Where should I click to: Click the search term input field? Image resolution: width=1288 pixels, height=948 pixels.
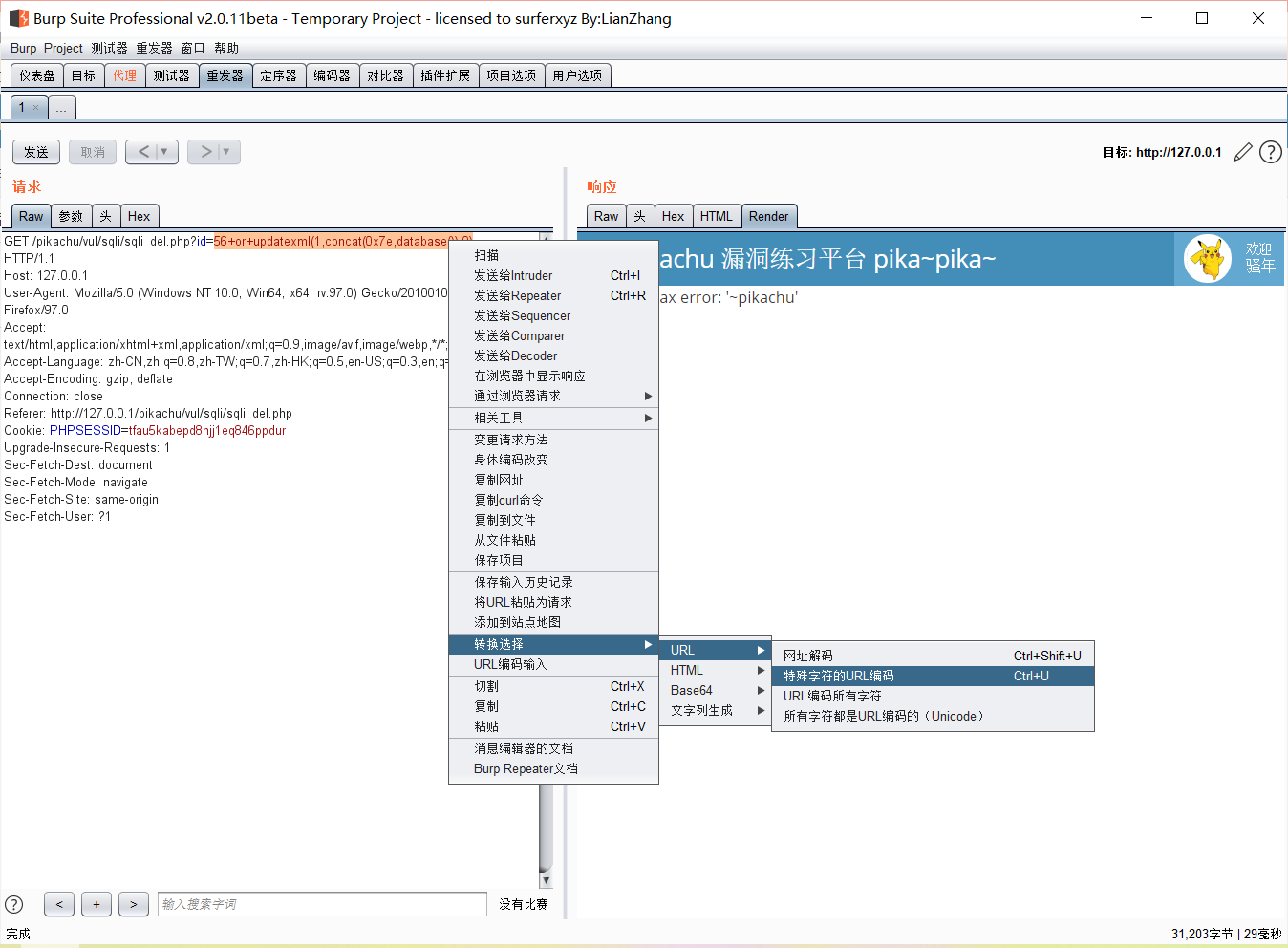pos(322,904)
